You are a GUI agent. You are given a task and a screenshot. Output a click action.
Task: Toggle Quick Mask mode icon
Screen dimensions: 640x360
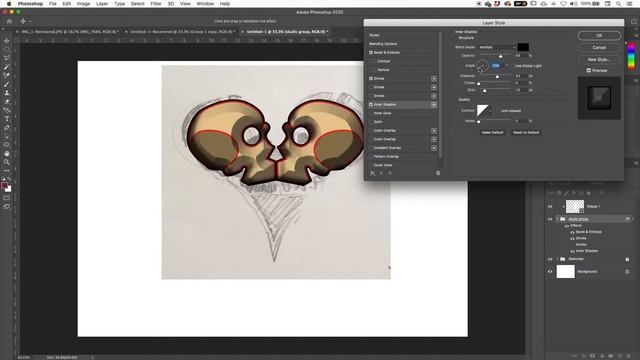click(x=7, y=198)
